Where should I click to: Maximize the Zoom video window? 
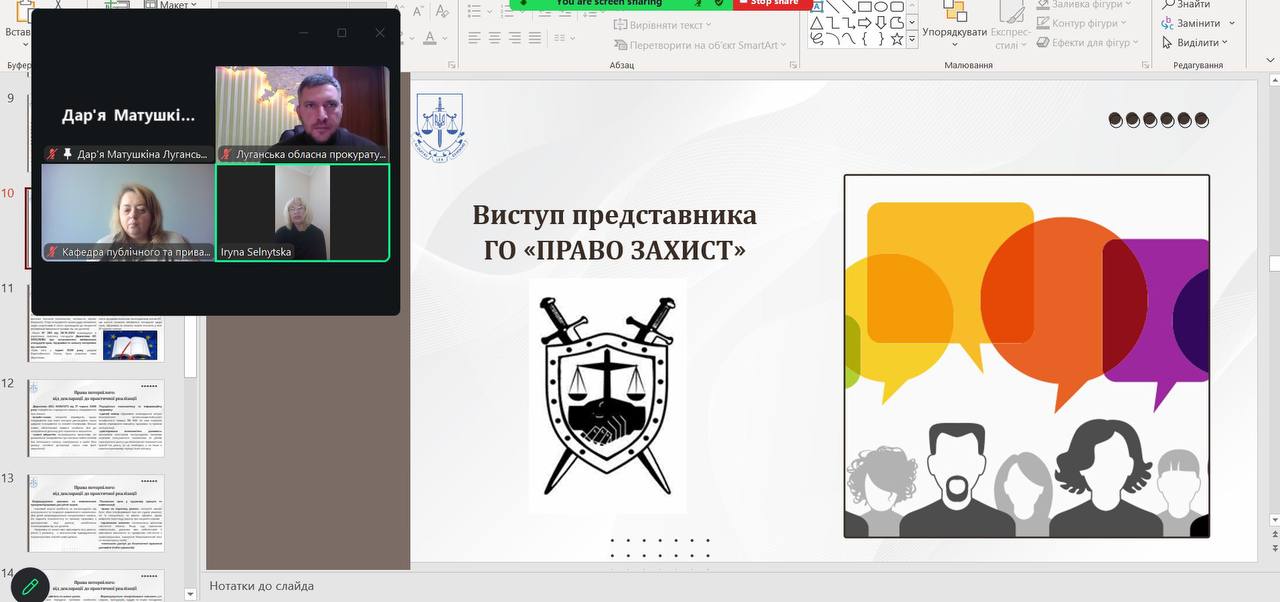pos(341,33)
